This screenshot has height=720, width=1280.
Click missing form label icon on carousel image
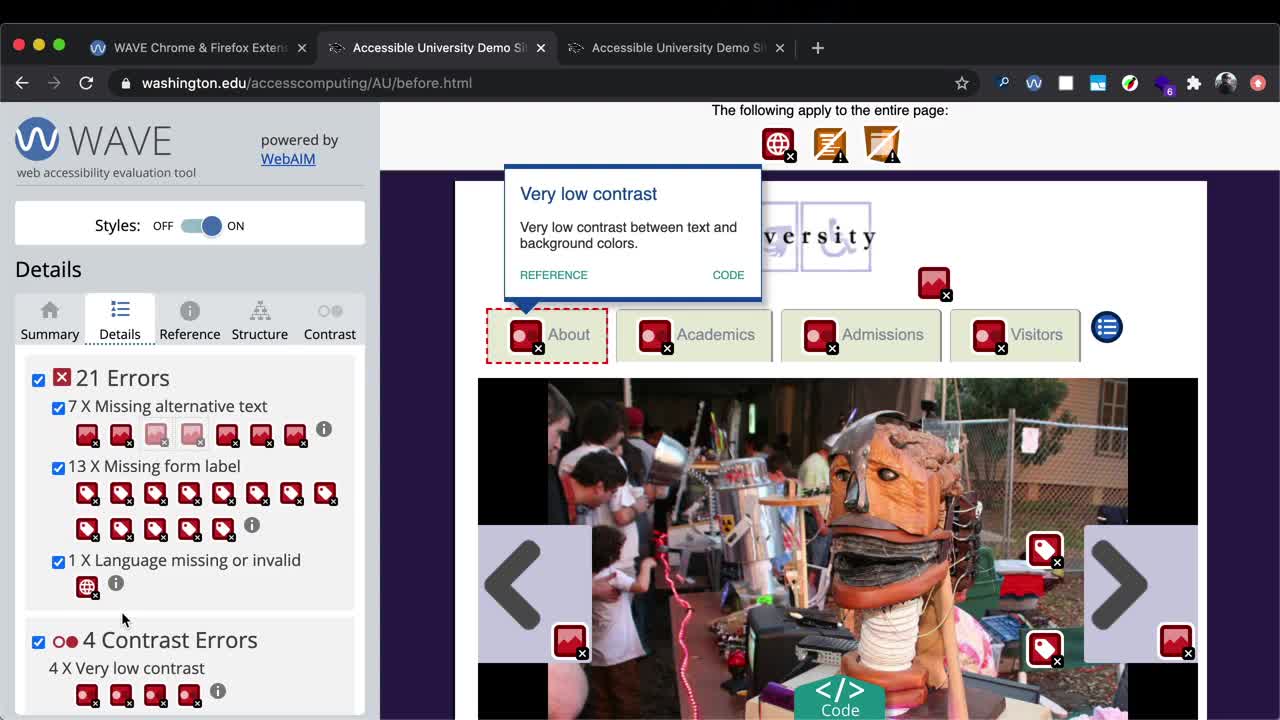1045,549
